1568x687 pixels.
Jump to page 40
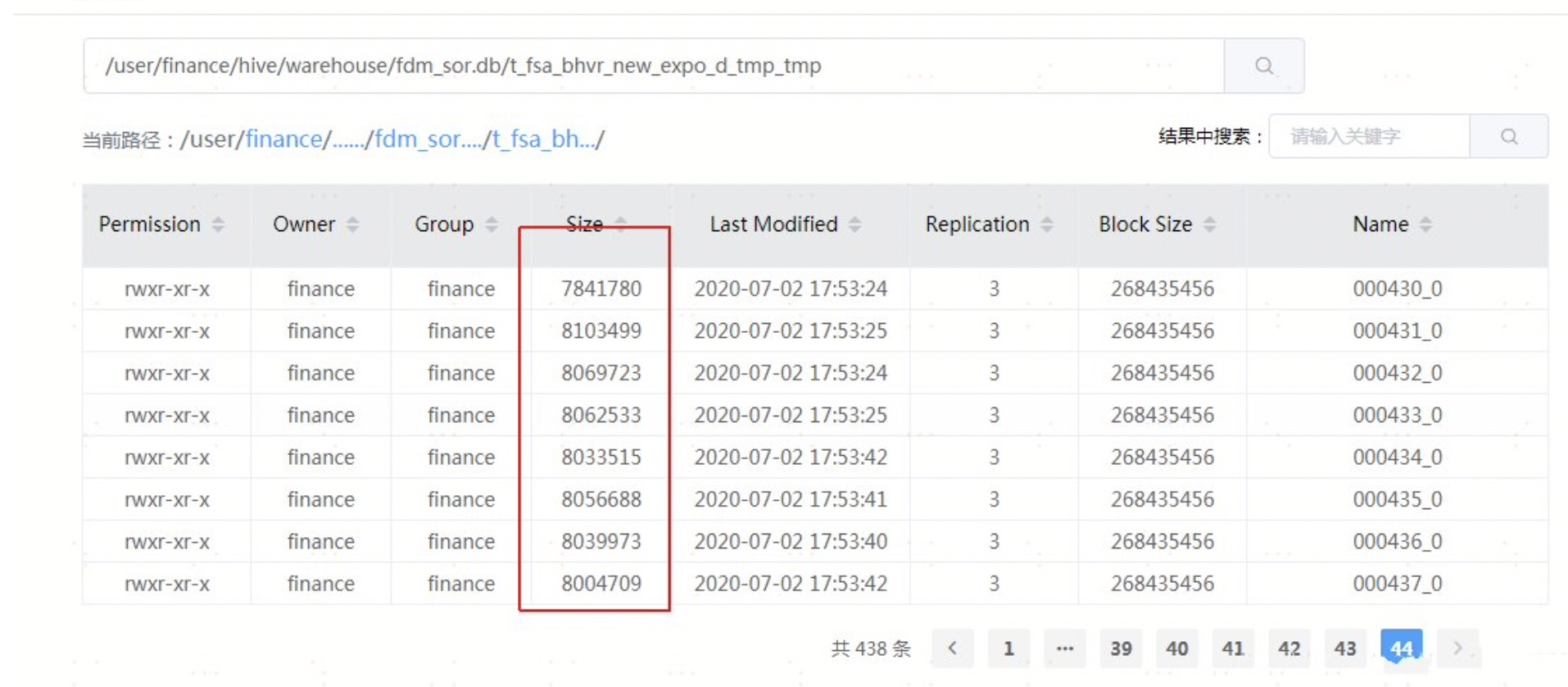point(1177,648)
